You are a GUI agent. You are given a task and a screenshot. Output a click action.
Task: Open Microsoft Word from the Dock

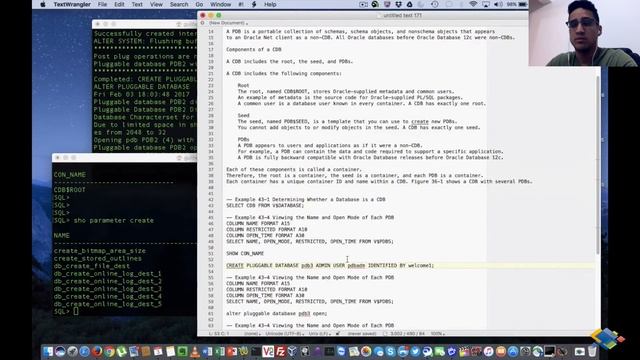[207, 351]
